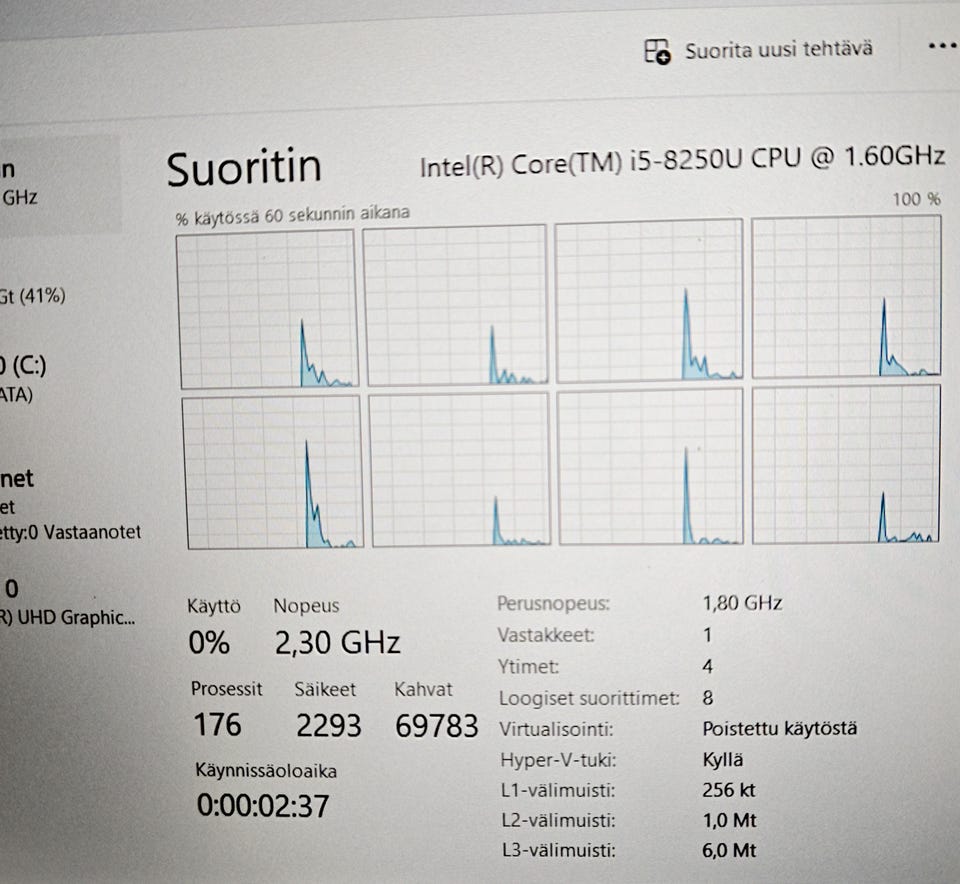
Task: Click the Perusnopeus label
Action: pyautogui.click(x=553, y=604)
